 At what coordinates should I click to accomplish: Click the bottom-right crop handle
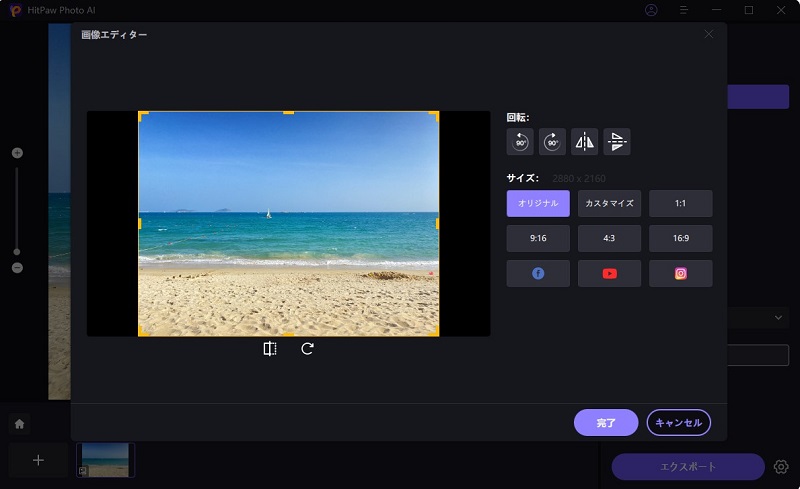(x=434, y=331)
